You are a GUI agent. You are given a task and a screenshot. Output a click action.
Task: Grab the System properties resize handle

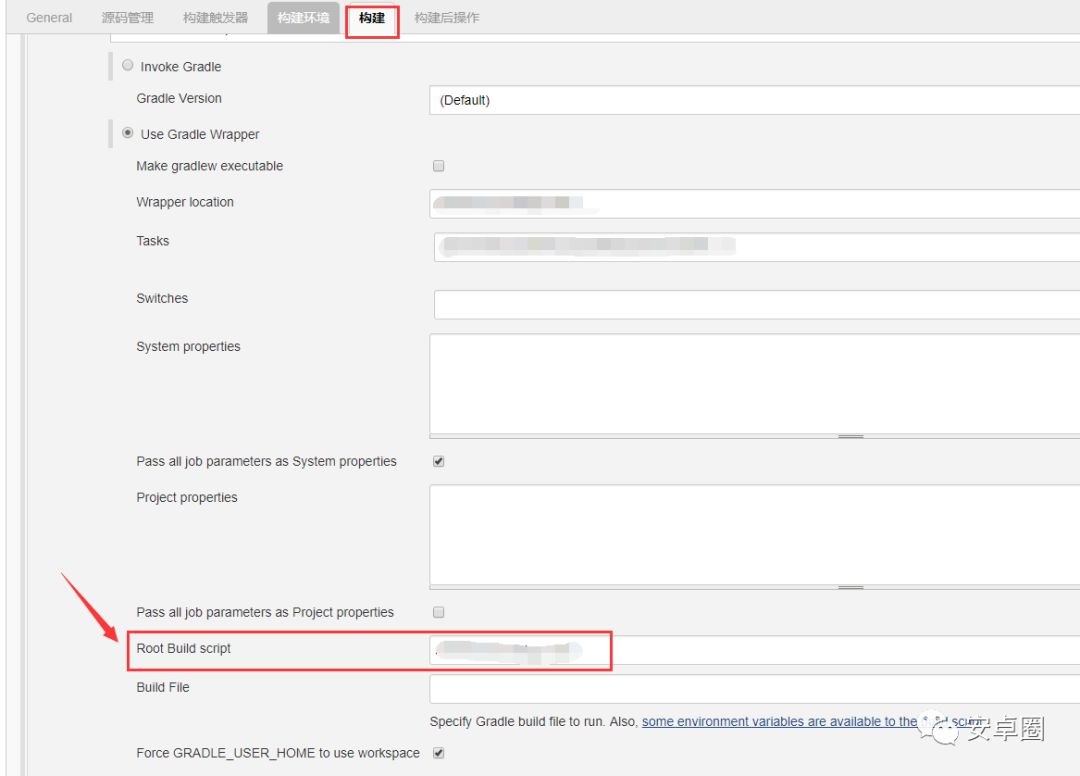(851, 437)
